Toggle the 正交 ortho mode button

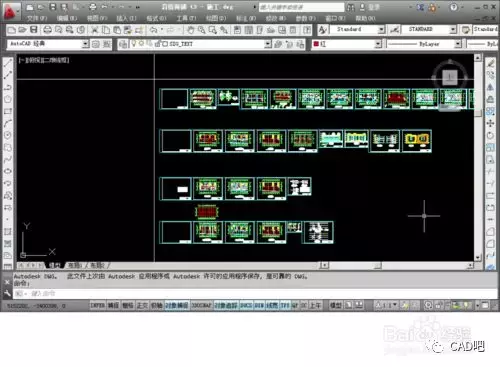click(x=142, y=305)
